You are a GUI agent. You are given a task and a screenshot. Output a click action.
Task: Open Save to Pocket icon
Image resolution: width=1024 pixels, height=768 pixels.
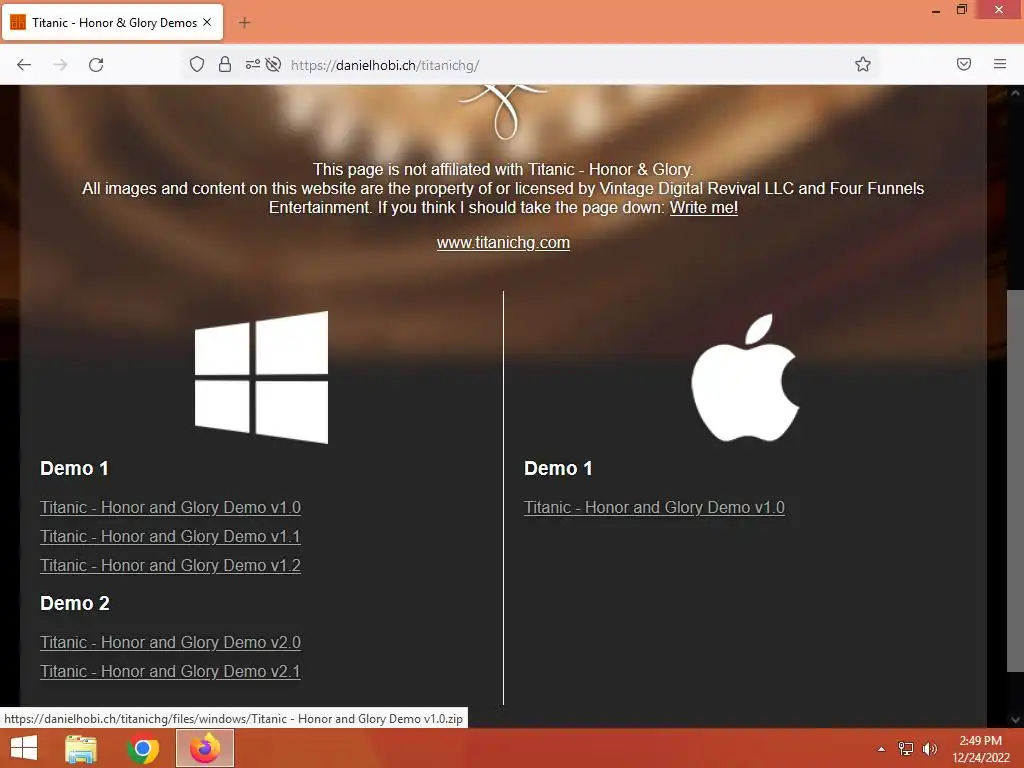point(963,64)
